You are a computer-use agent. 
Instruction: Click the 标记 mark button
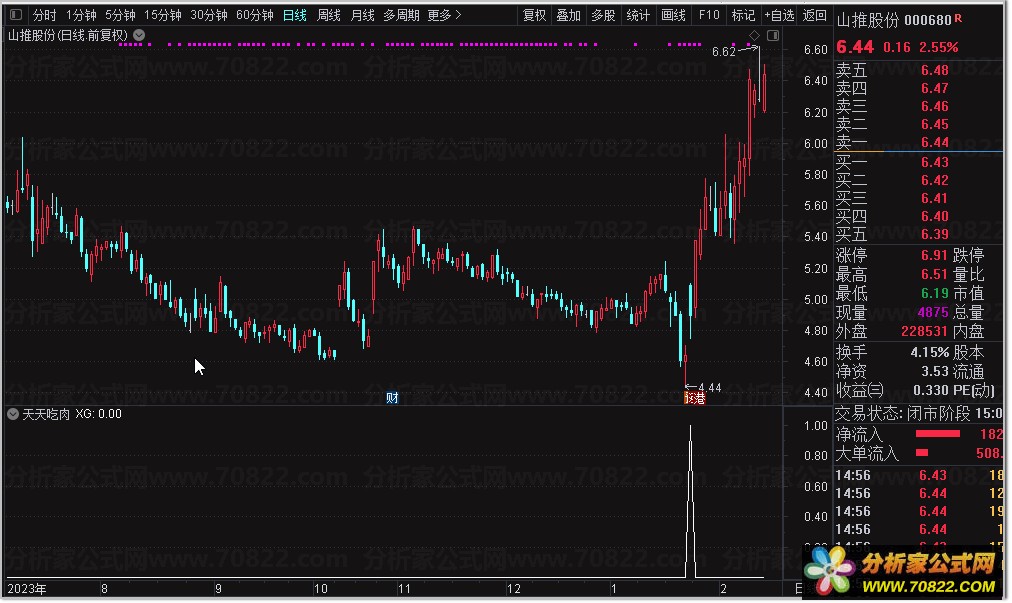743,15
